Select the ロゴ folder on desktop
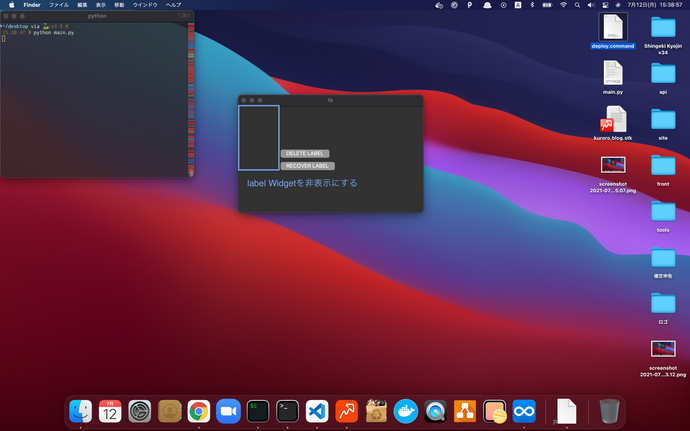690x431 pixels. pos(663,307)
